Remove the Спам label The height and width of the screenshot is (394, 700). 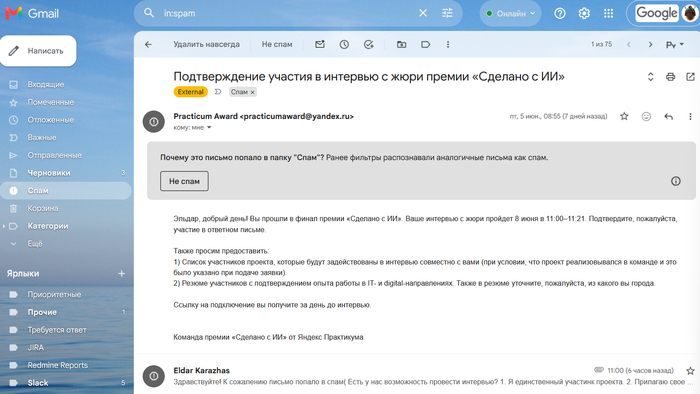click(252, 92)
